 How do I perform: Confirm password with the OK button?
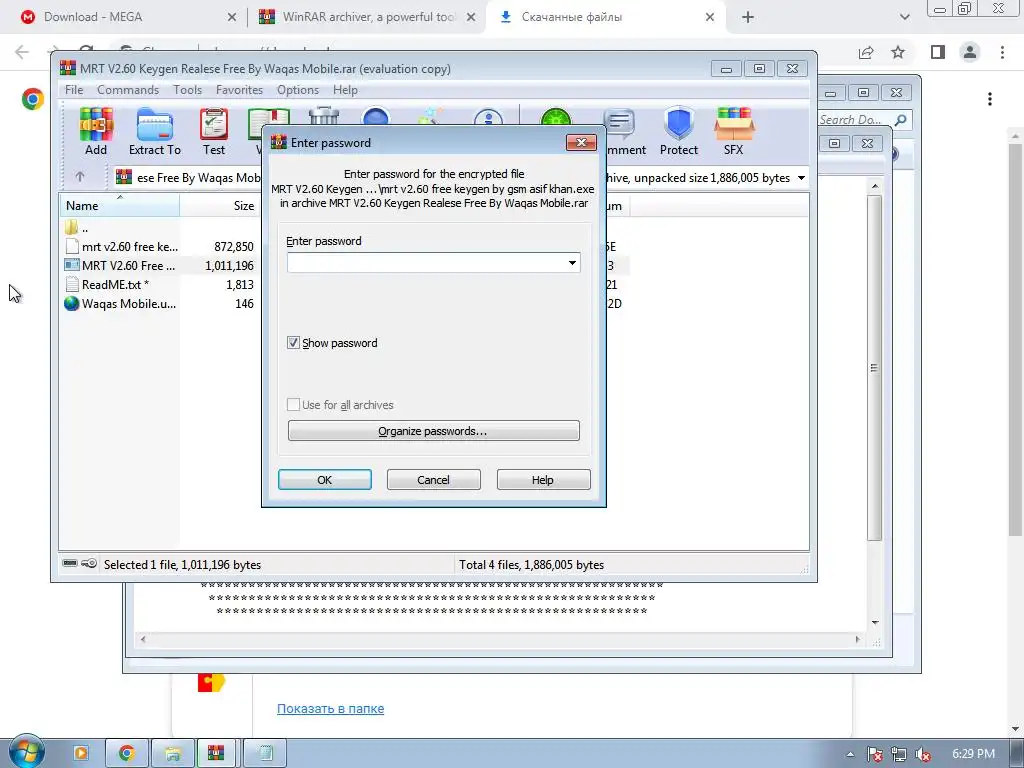coord(325,480)
